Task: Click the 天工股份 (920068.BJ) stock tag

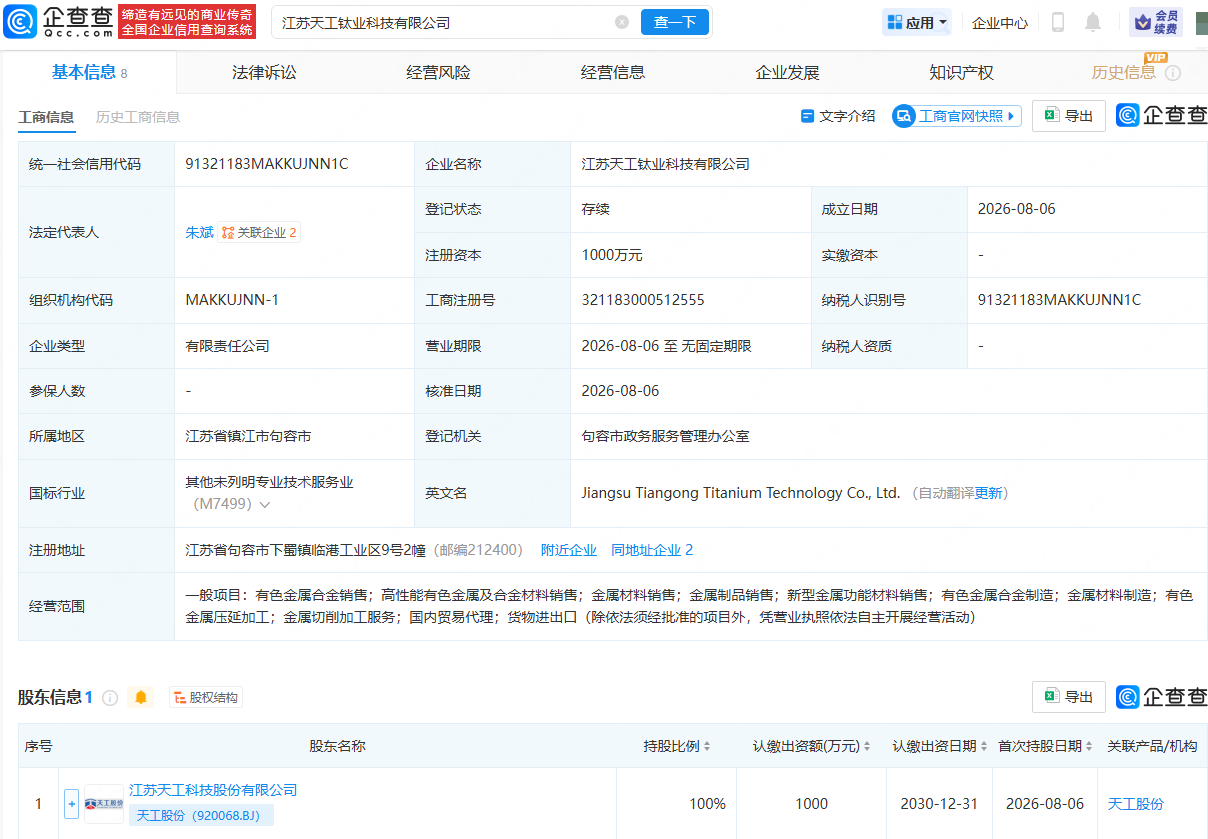Action: 201,815
